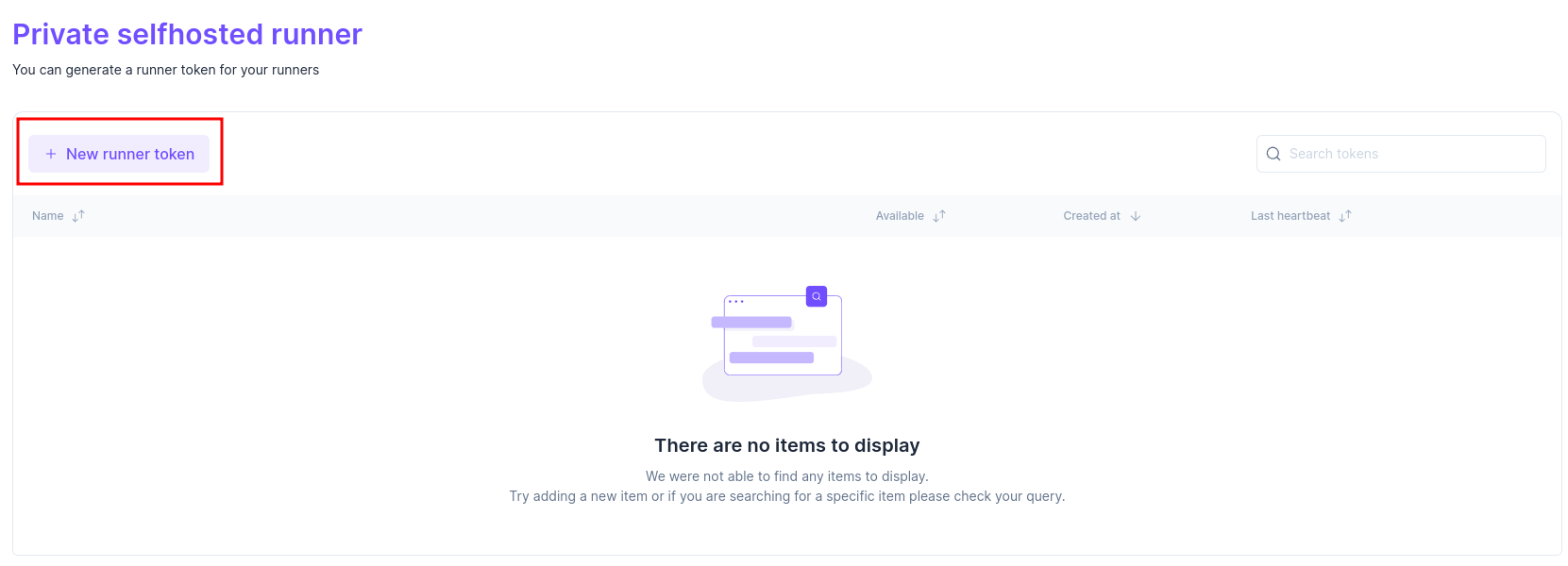The height and width of the screenshot is (566, 1568).
Task: Click the three dots in the illustration window
Action: (x=736, y=302)
